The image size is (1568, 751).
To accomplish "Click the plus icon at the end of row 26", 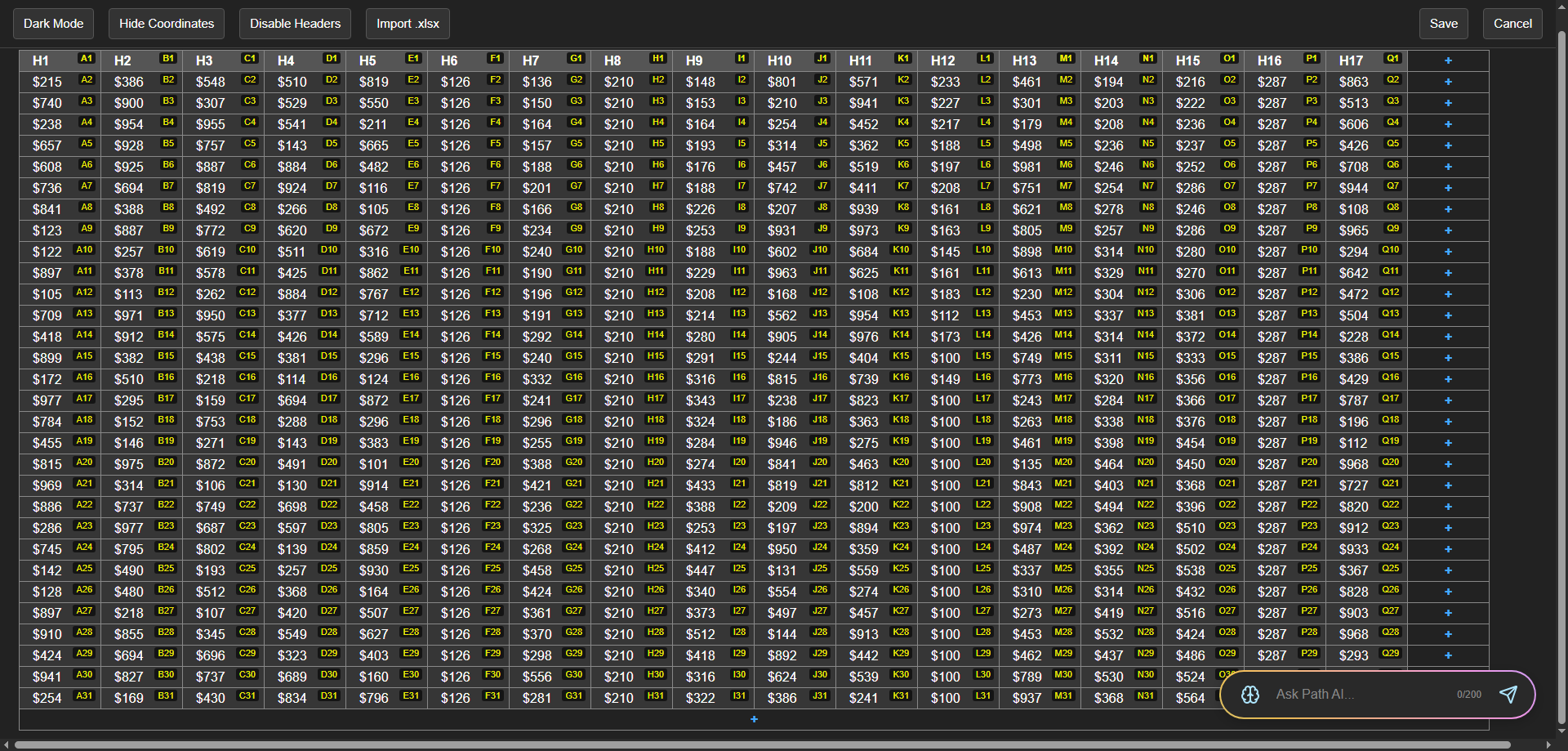I will point(1448,592).
